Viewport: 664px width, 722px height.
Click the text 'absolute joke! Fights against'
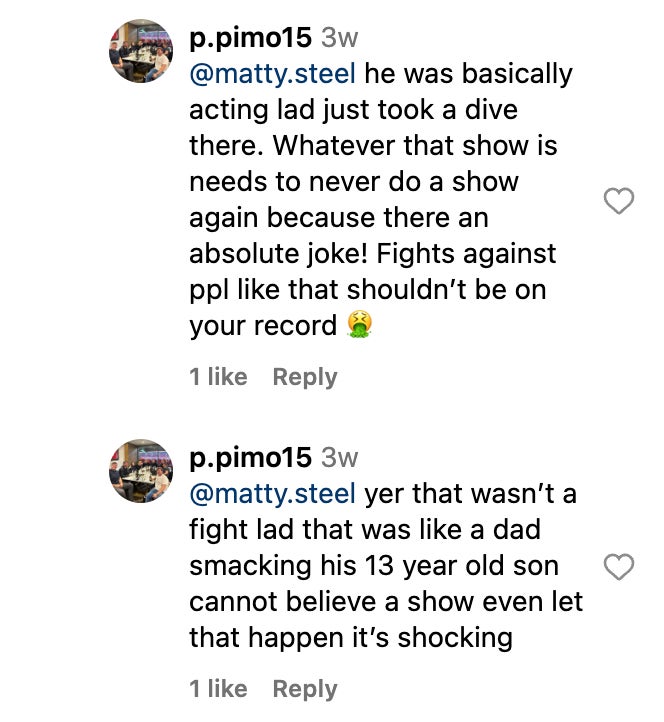(x=372, y=254)
